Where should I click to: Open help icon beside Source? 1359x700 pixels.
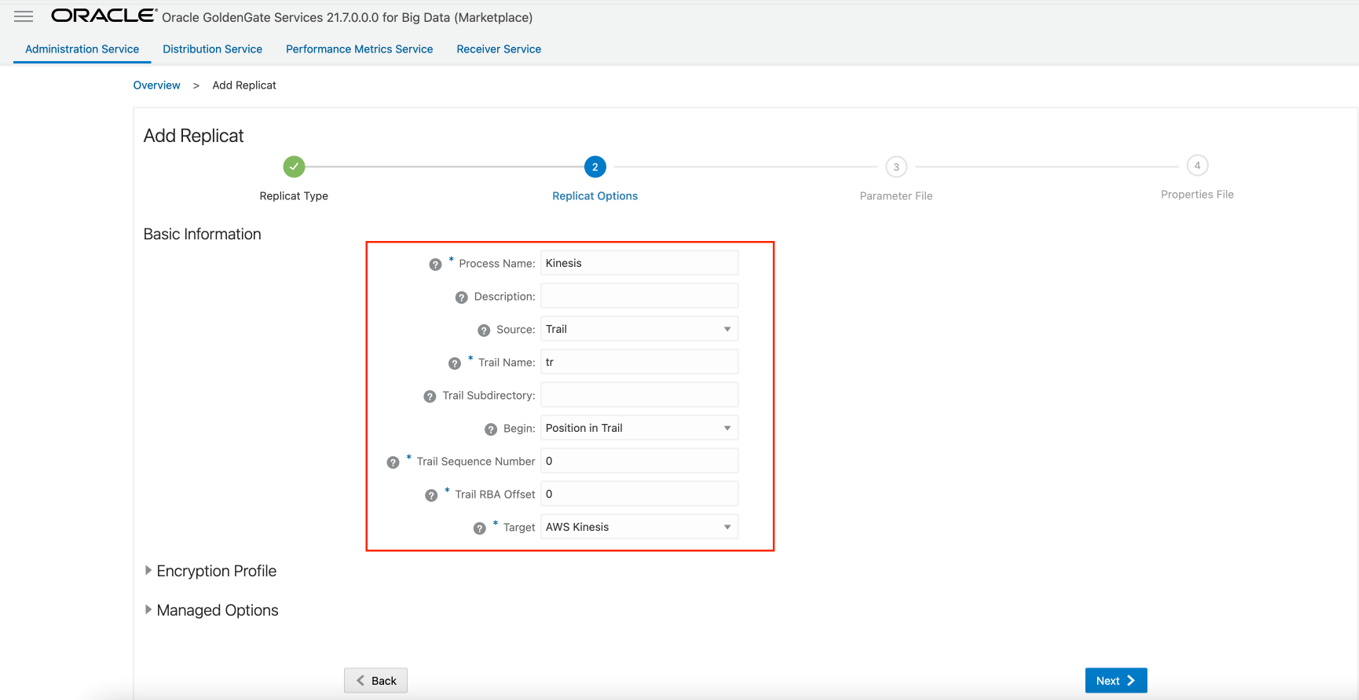point(484,330)
